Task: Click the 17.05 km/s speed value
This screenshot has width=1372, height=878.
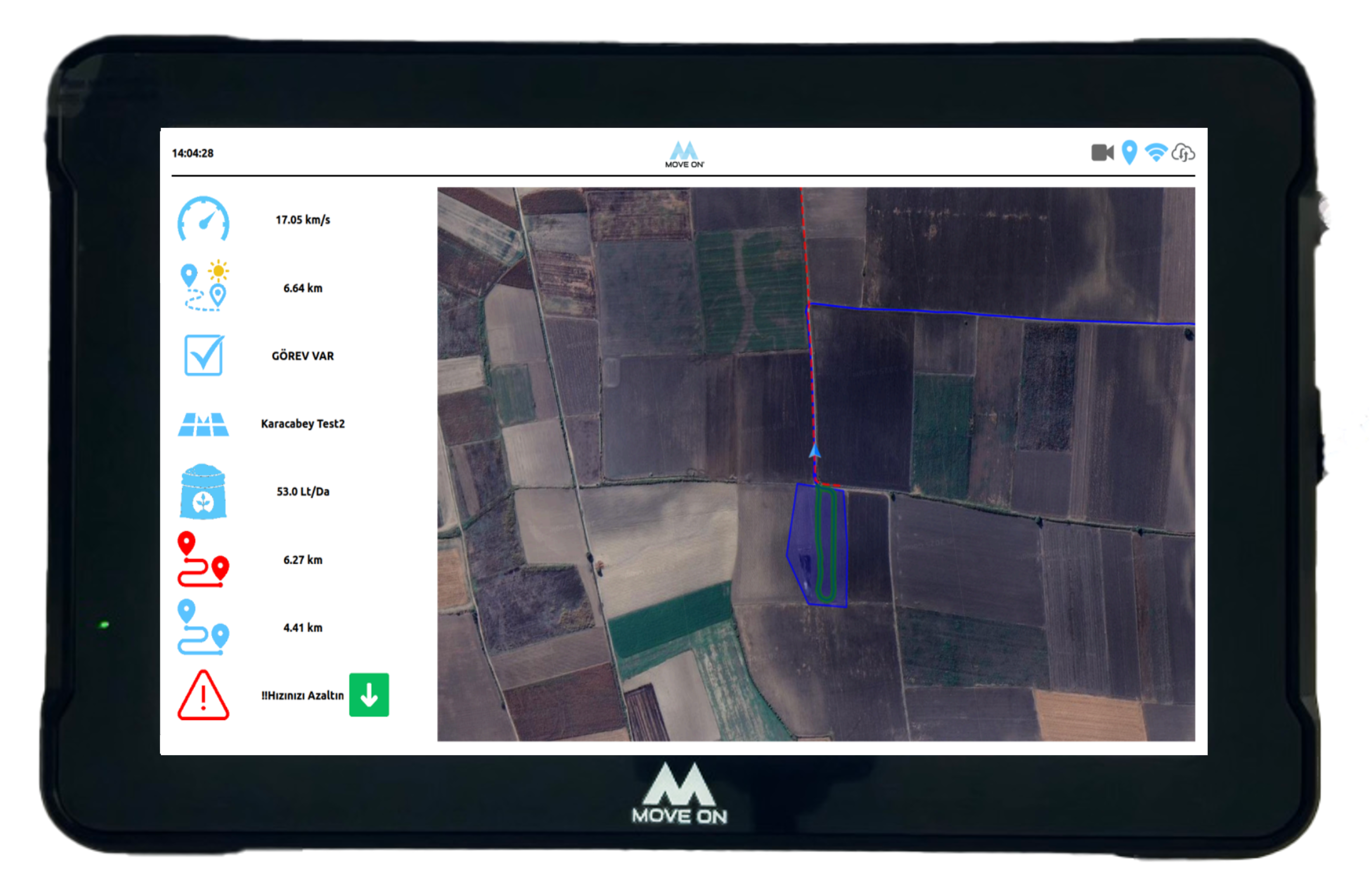Action: [303, 220]
